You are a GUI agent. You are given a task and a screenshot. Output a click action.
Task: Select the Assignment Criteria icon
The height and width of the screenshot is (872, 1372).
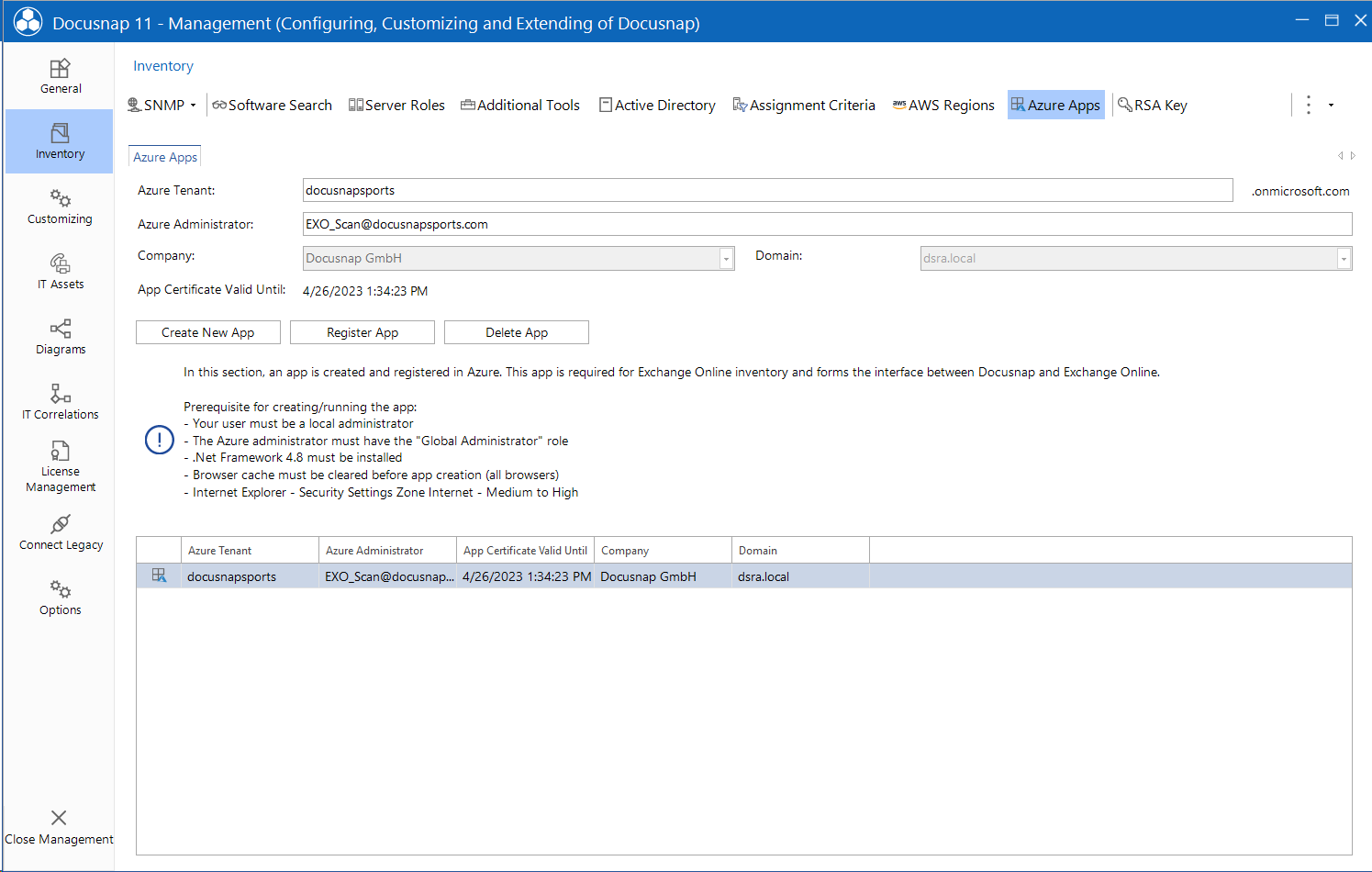(x=804, y=105)
